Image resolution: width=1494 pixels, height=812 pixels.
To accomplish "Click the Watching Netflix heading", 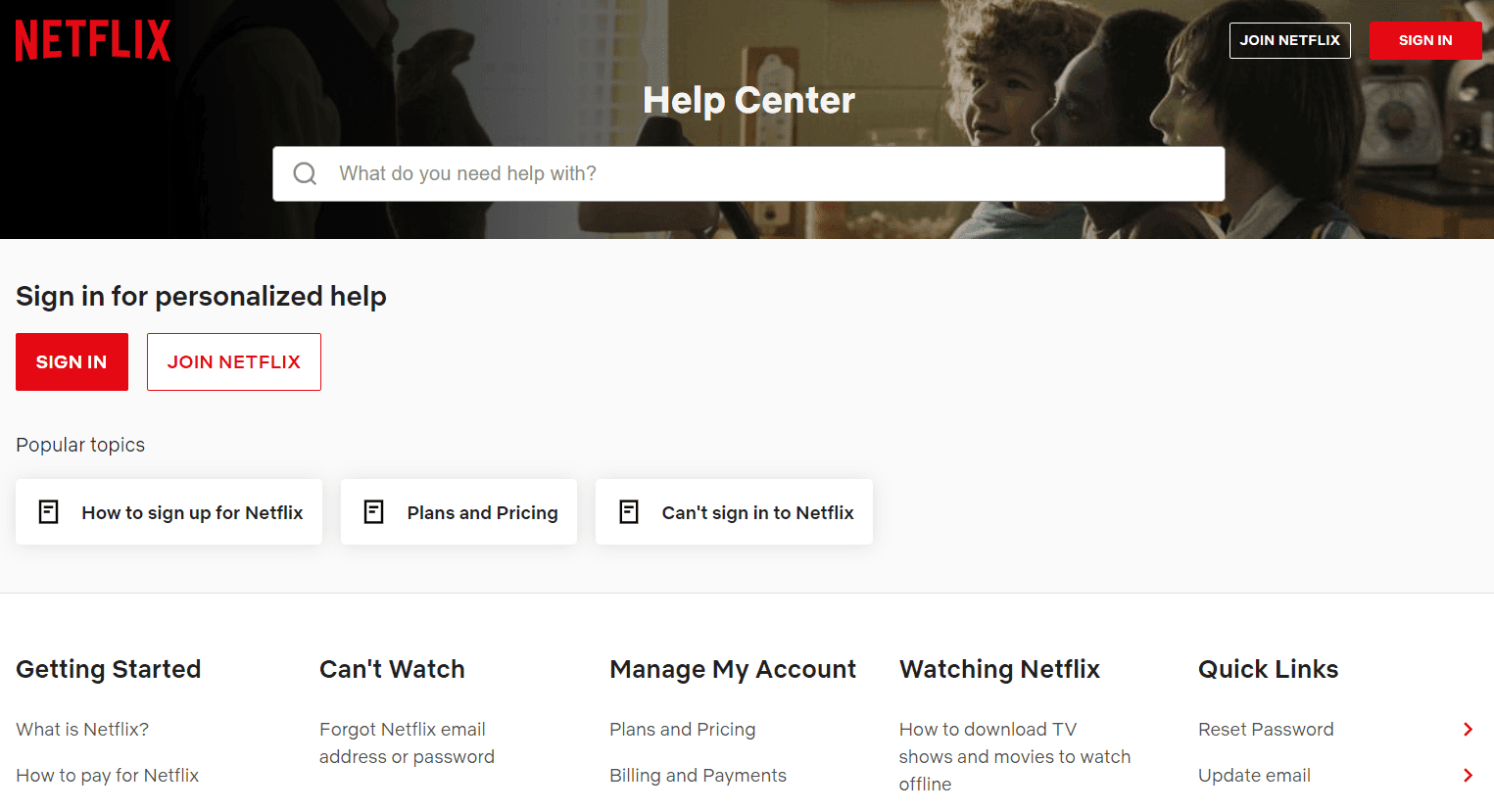I will (999, 669).
